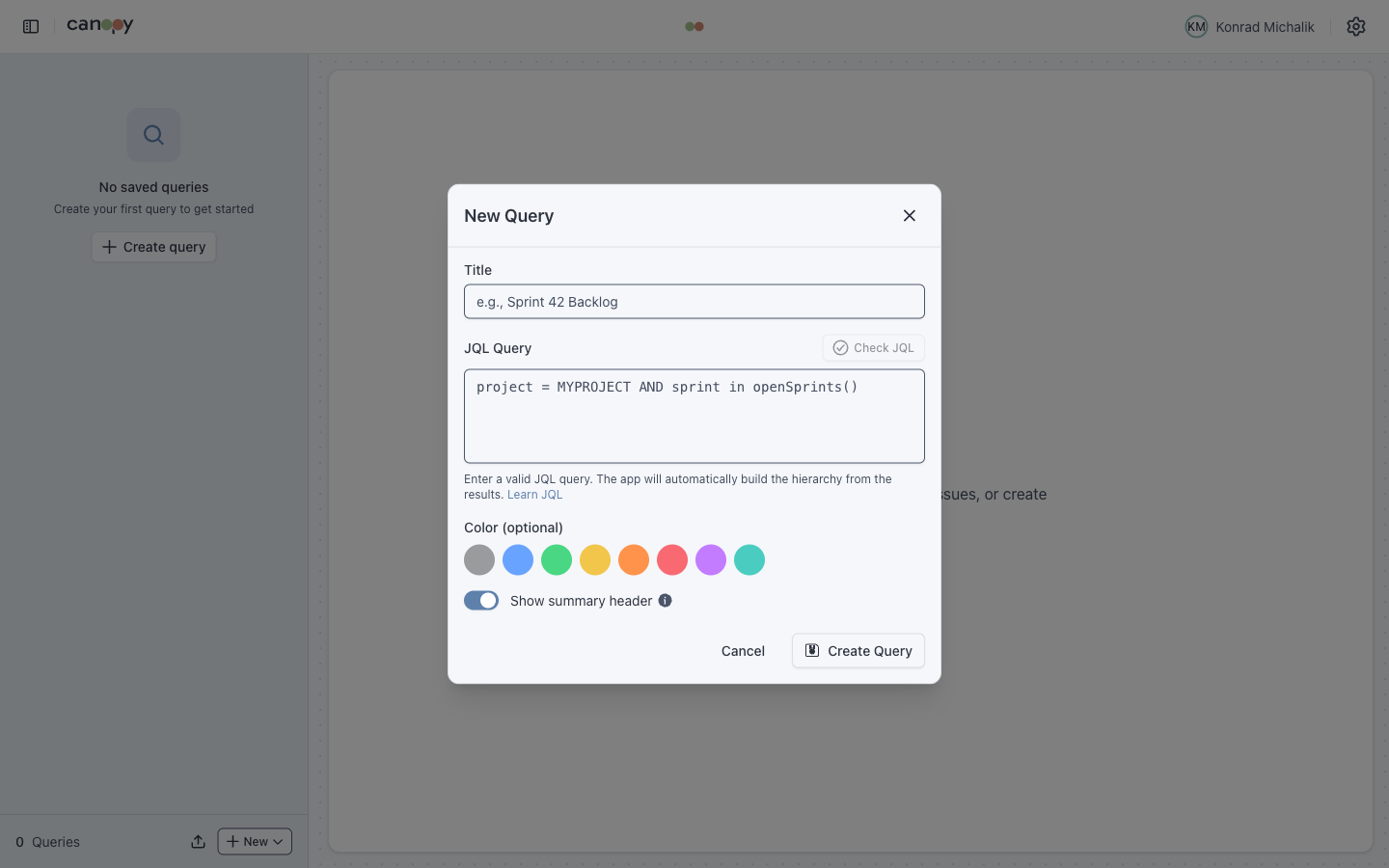Click the export icon beside the New button
The width and height of the screenshot is (1389, 868).
[198, 841]
